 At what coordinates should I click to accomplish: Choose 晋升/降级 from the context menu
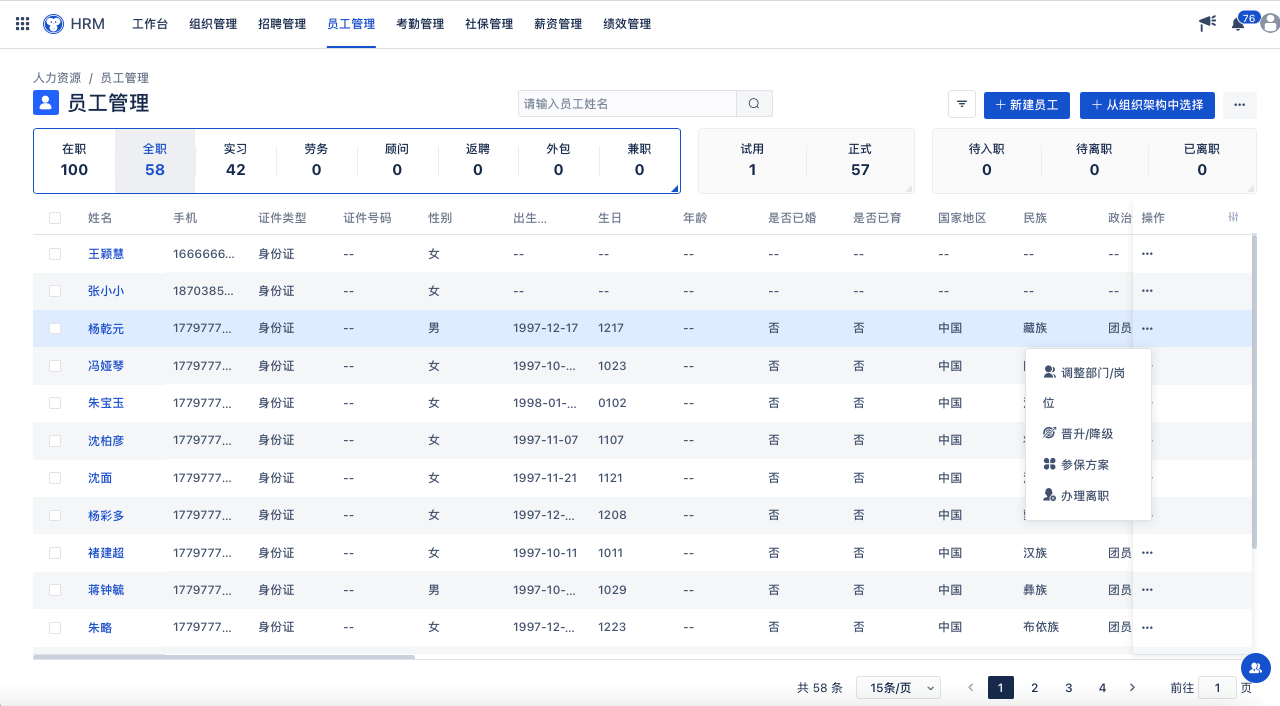coord(1088,434)
